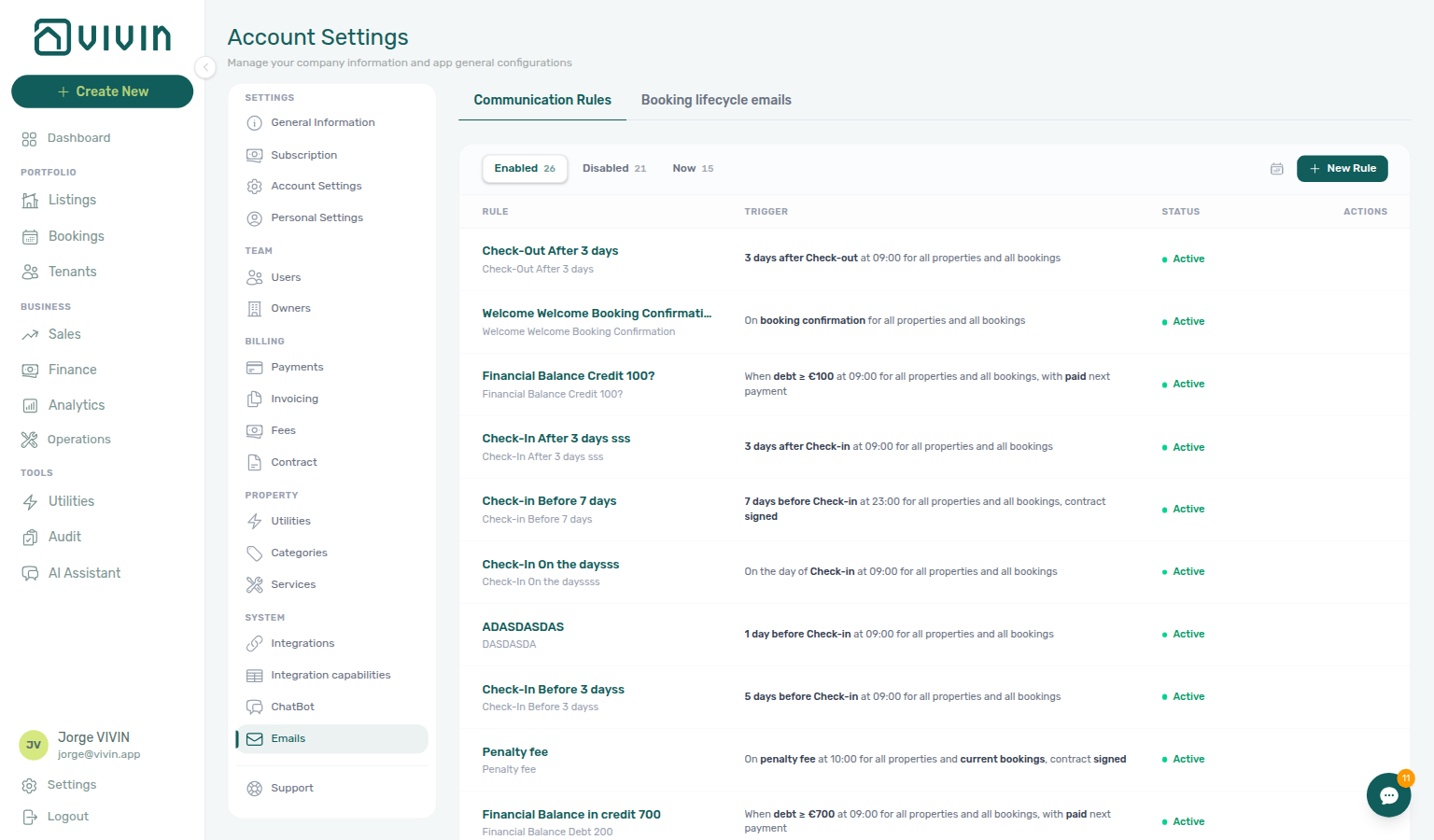Click the JV user avatar
Screen dimensions: 1434x840
[34, 745]
